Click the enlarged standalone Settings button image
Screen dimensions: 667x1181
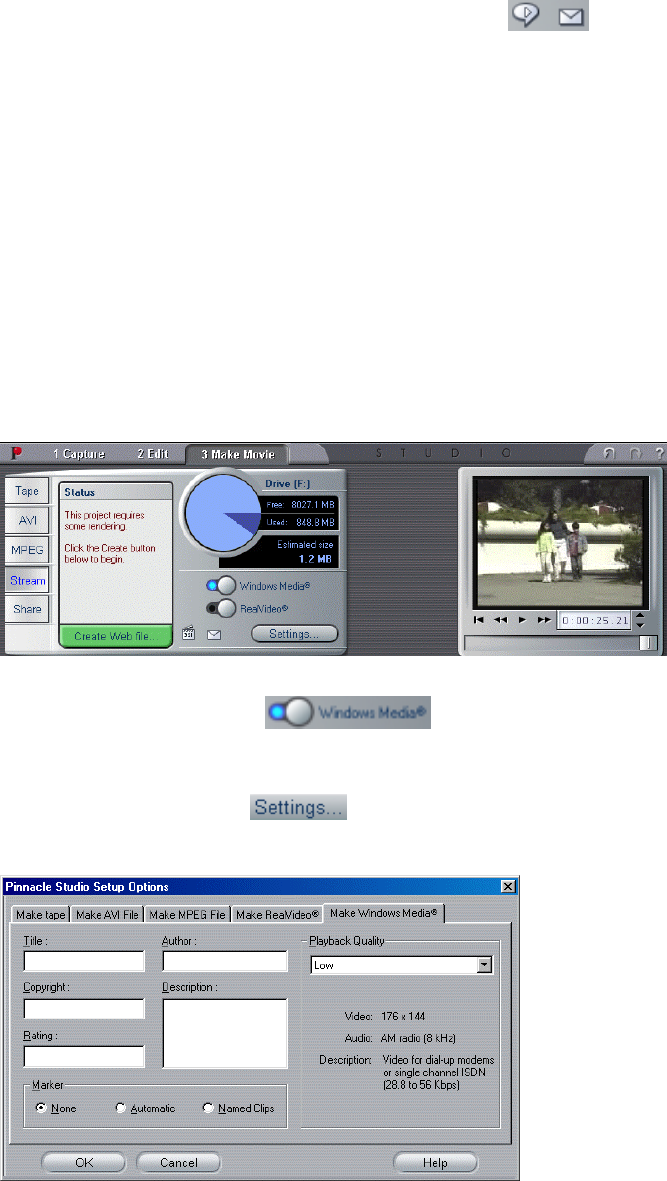pyautogui.click(x=299, y=807)
